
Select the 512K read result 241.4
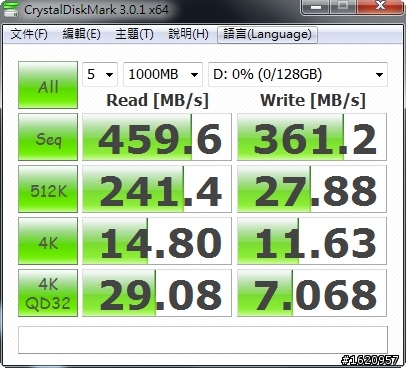click(x=157, y=189)
